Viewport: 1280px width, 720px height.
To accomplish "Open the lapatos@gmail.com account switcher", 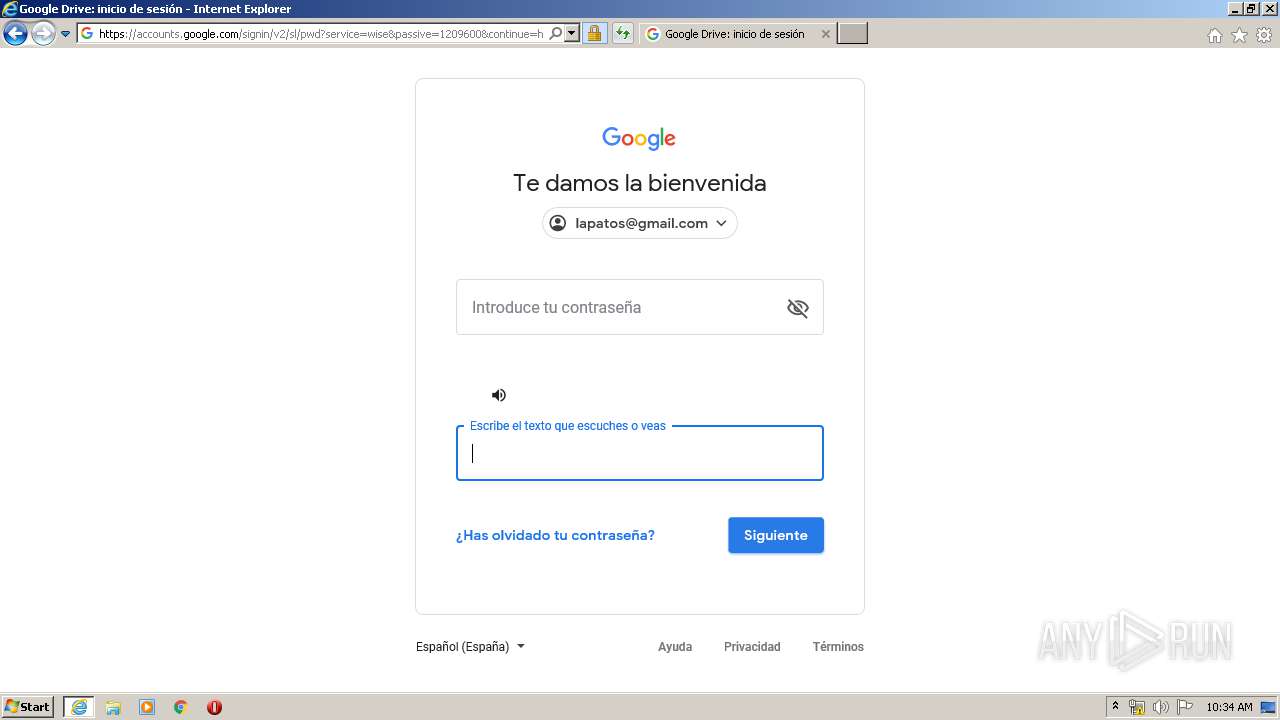I will [640, 223].
